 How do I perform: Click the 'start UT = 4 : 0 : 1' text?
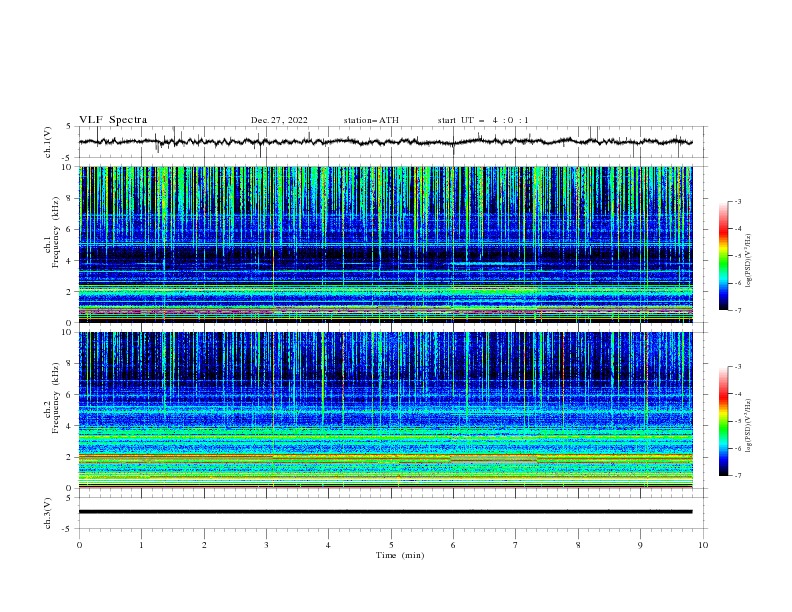tap(483, 120)
